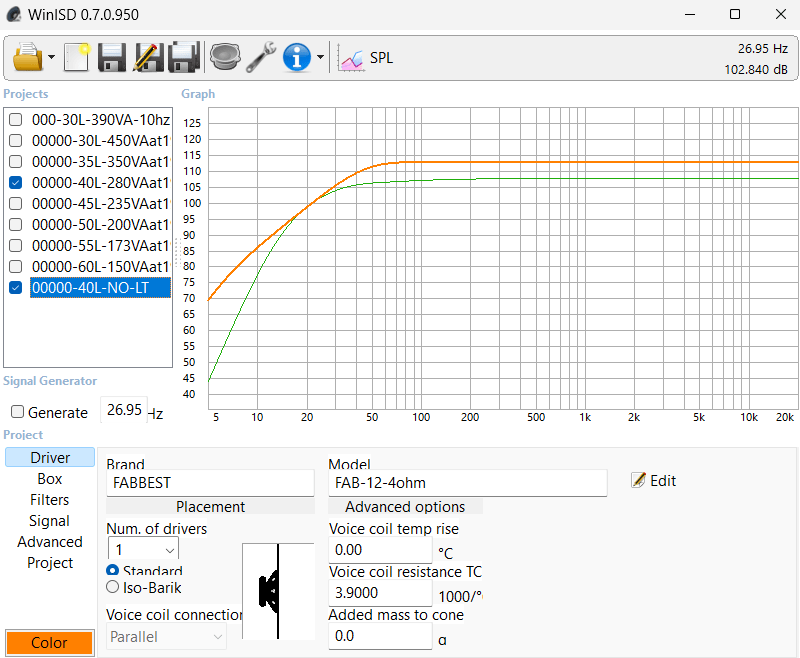Image resolution: width=800 pixels, height=658 pixels.
Task: Select project 00000-40L-NO-LT in list
Action: tap(101, 288)
